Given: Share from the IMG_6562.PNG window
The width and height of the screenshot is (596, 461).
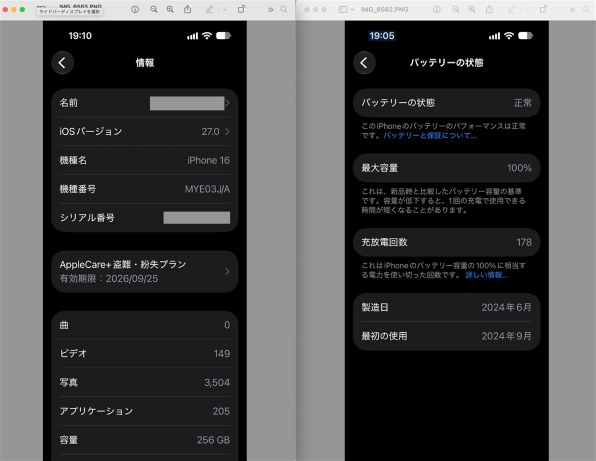Looking at the screenshot, I should 490,9.
